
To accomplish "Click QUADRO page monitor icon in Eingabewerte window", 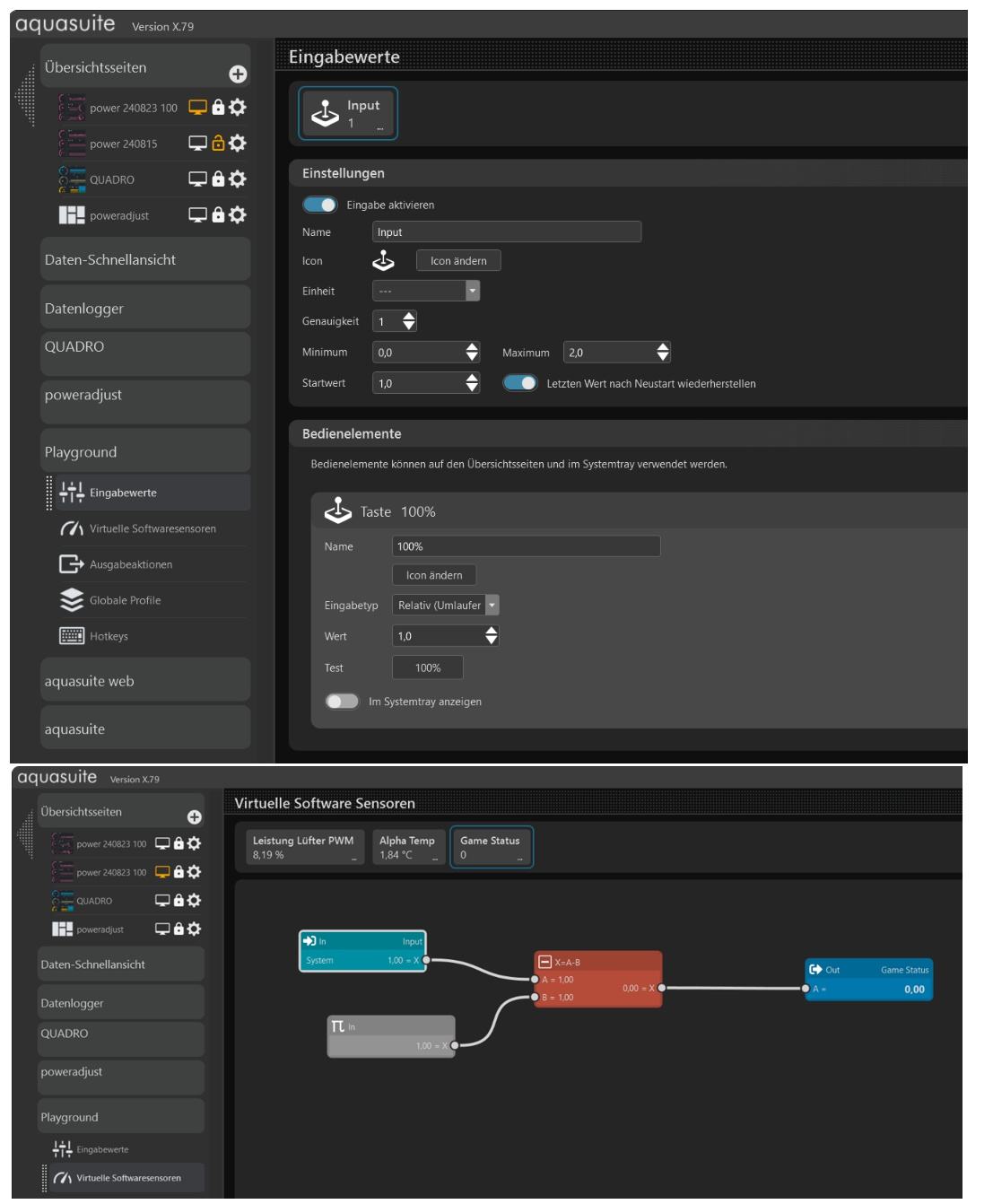I will (x=197, y=179).
